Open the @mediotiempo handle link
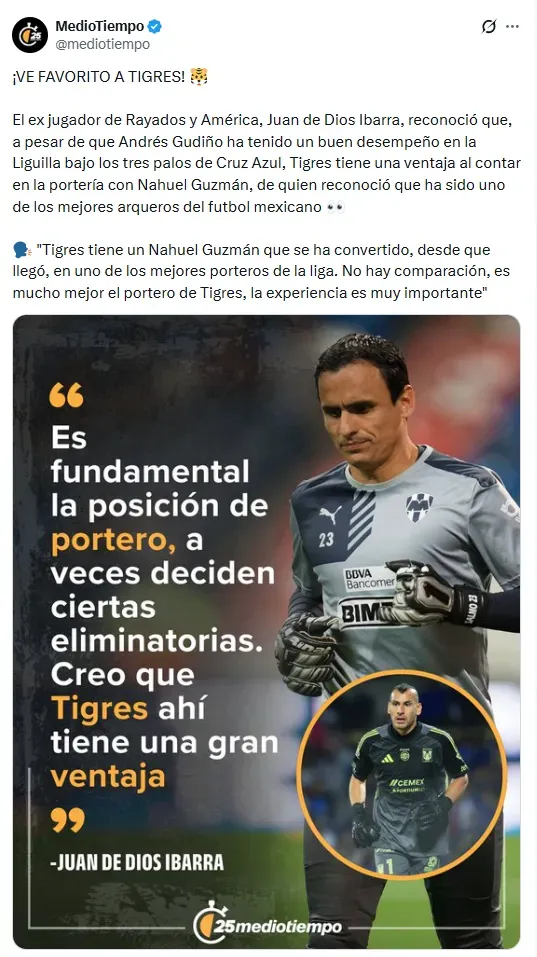The height and width of the screenshot is (957, 537). click(103, 45)
